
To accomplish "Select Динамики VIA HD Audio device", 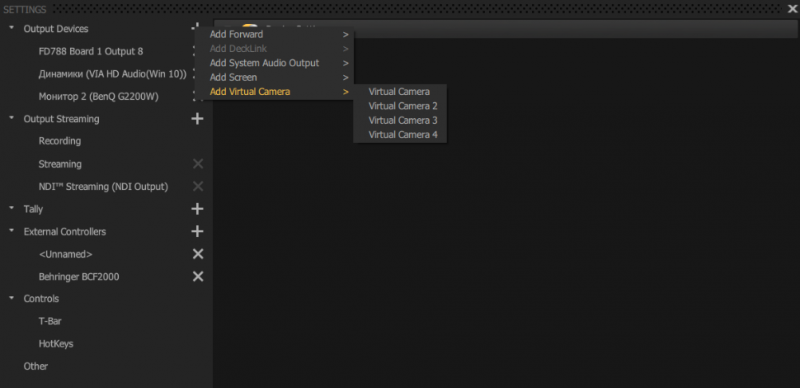I will click(112, 74).
